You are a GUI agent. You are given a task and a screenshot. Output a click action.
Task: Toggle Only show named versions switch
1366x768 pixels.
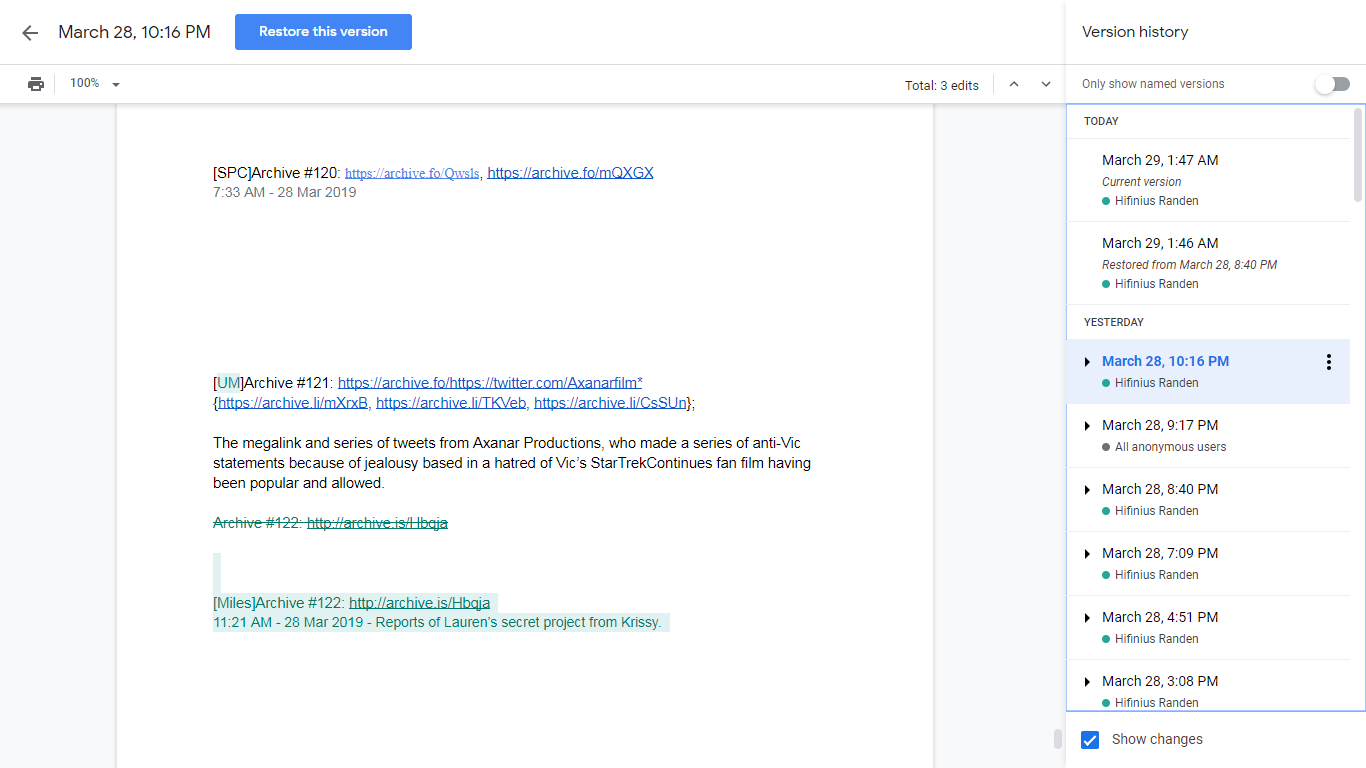pos(1332,84)
